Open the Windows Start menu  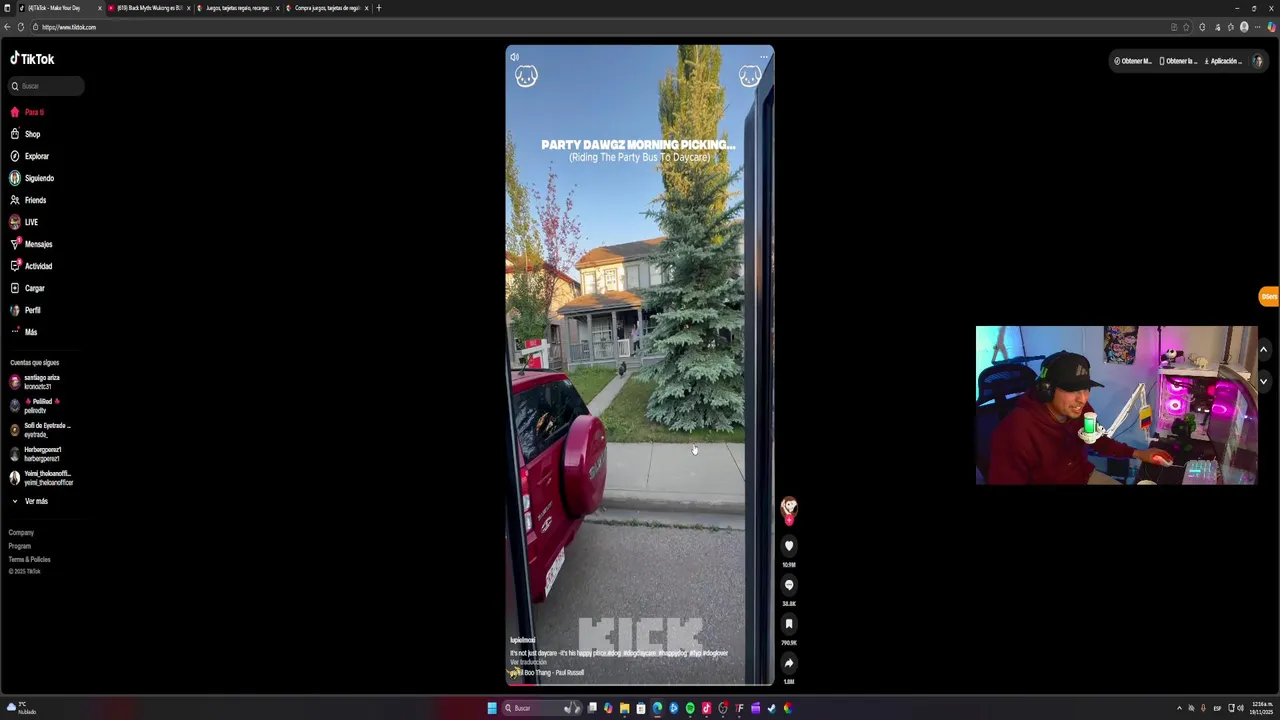[492, 708]
